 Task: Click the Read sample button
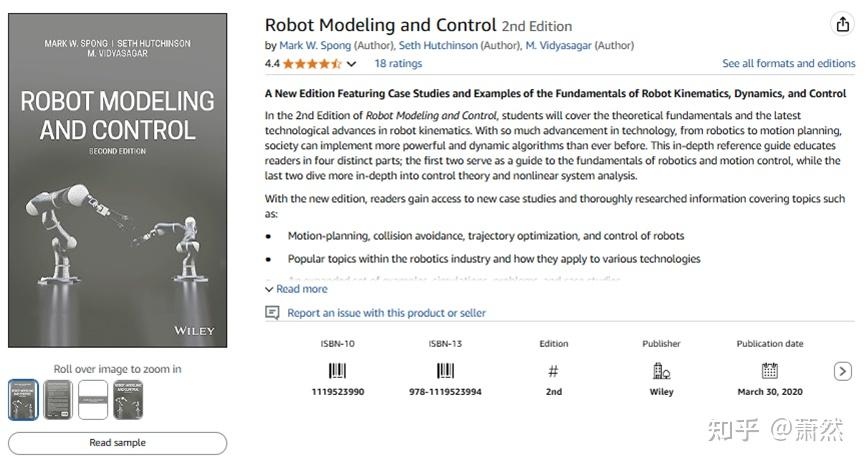tap(117, 443)
